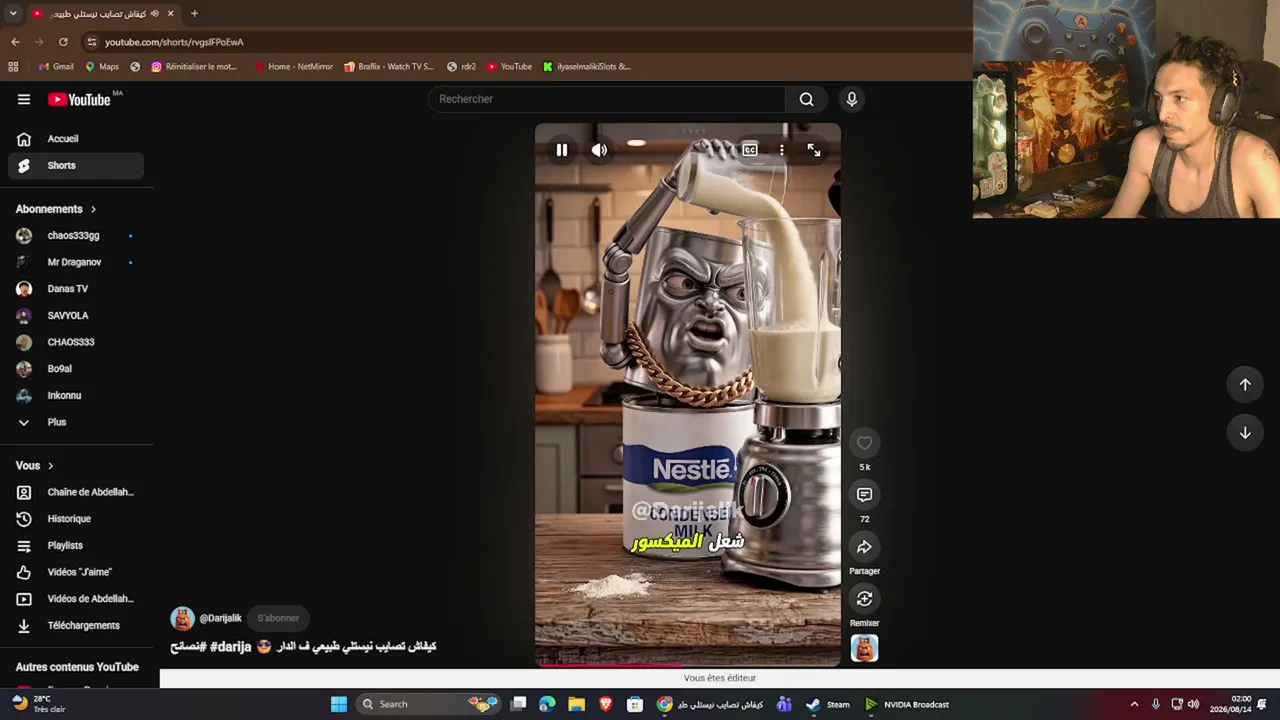Open the apps grid in bookmarks bar
This screenshot has height=720, width=1280.
[x=13, y=67]
